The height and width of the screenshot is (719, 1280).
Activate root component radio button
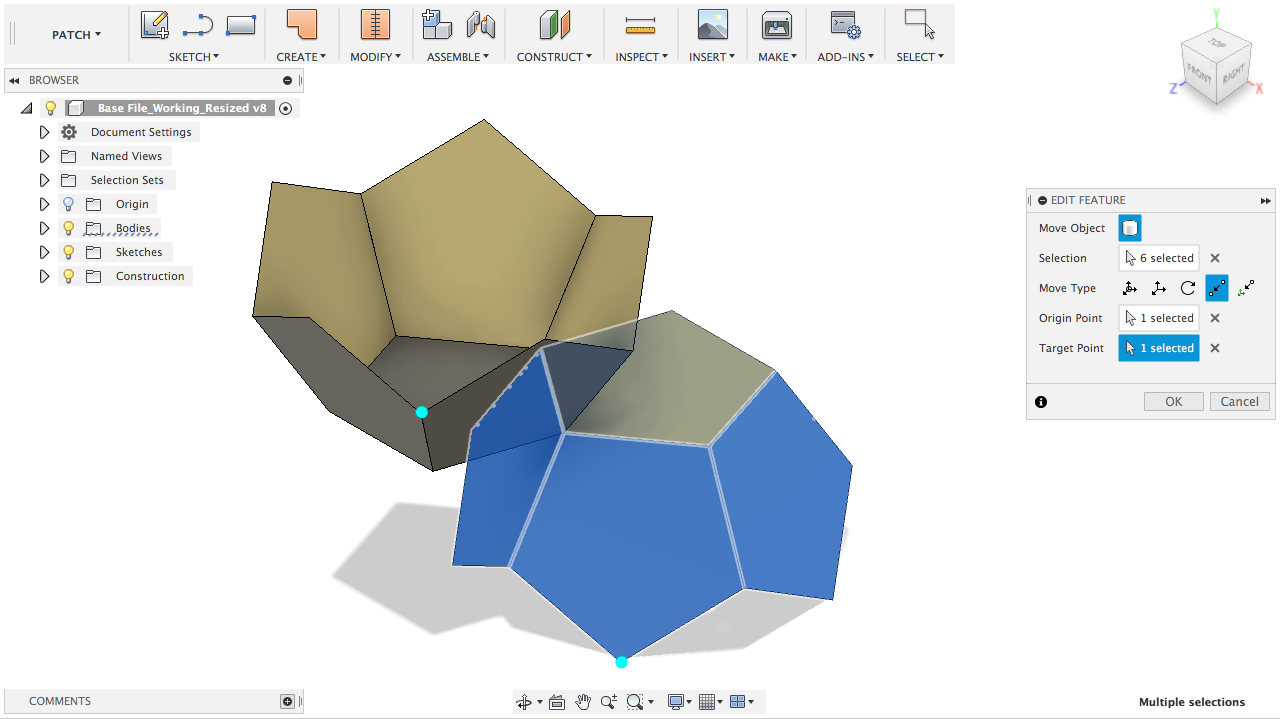(286, 108)
